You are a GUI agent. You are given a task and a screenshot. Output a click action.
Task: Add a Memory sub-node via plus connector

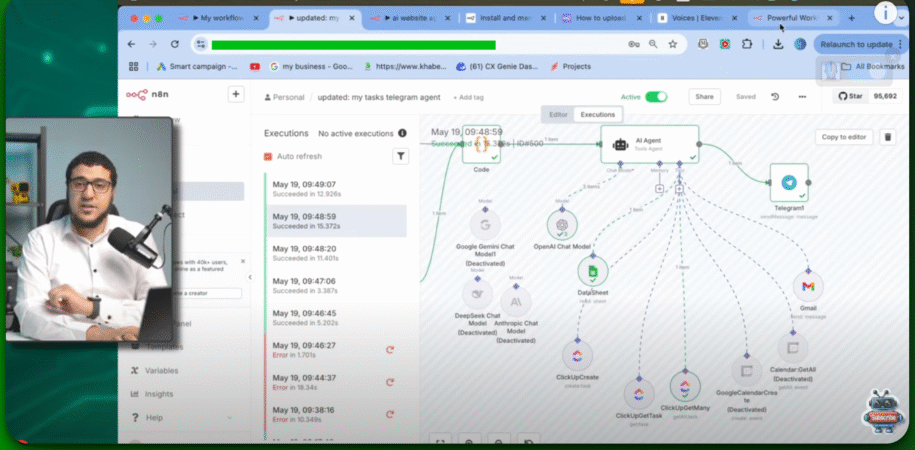(659, 189)
